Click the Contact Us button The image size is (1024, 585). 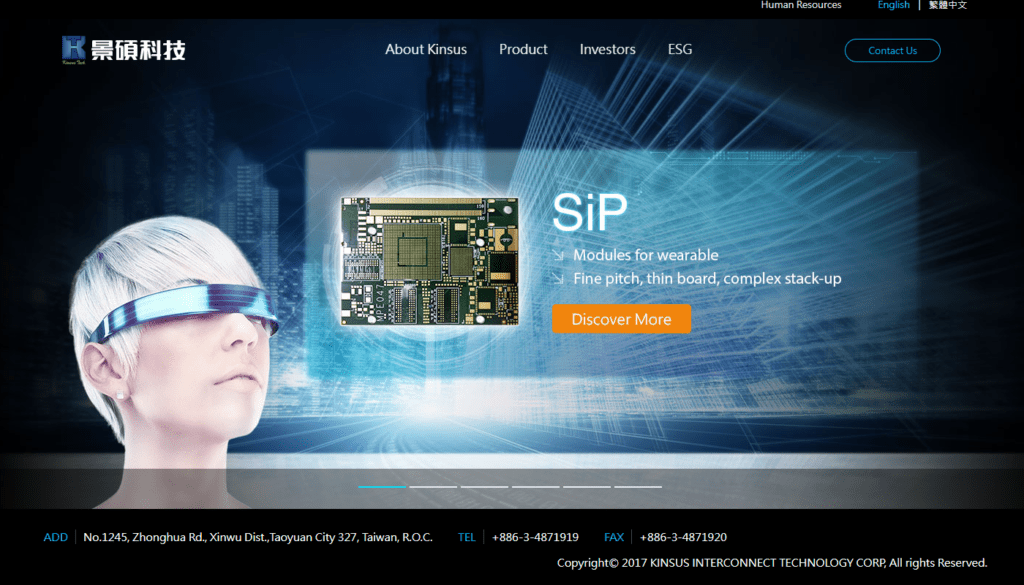pyautogui.click(x=892, y=50)
